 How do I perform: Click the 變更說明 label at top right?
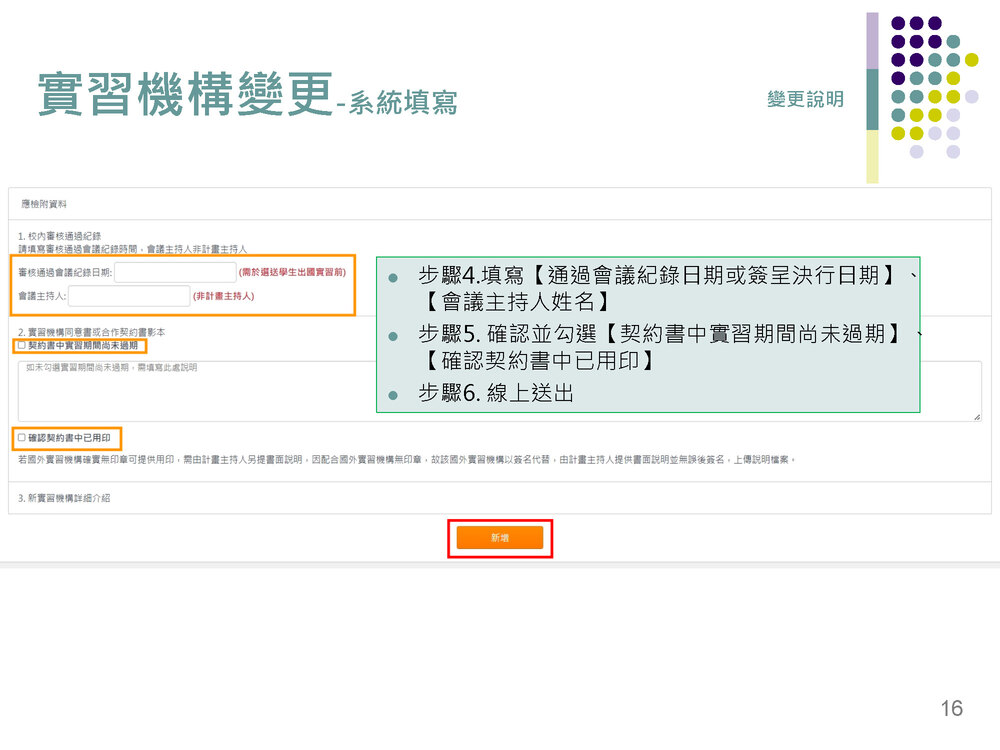tap(805, 100)
